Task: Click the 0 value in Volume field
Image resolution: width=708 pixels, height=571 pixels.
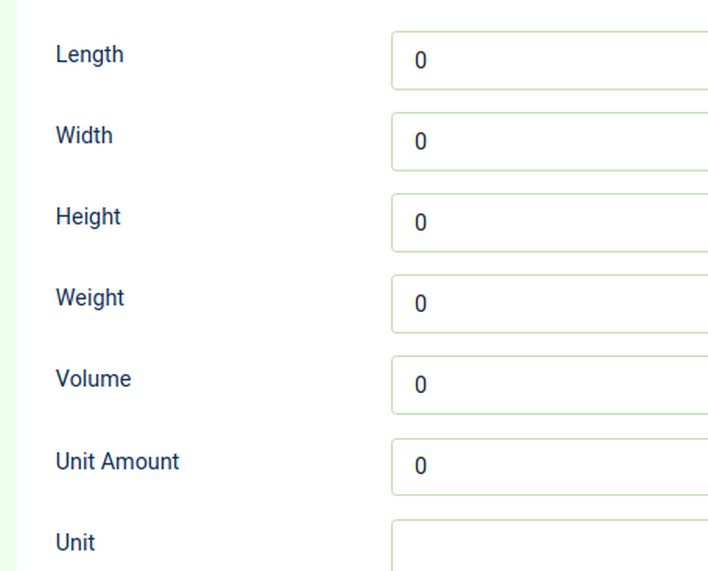Action: click(x=421, y=385)
